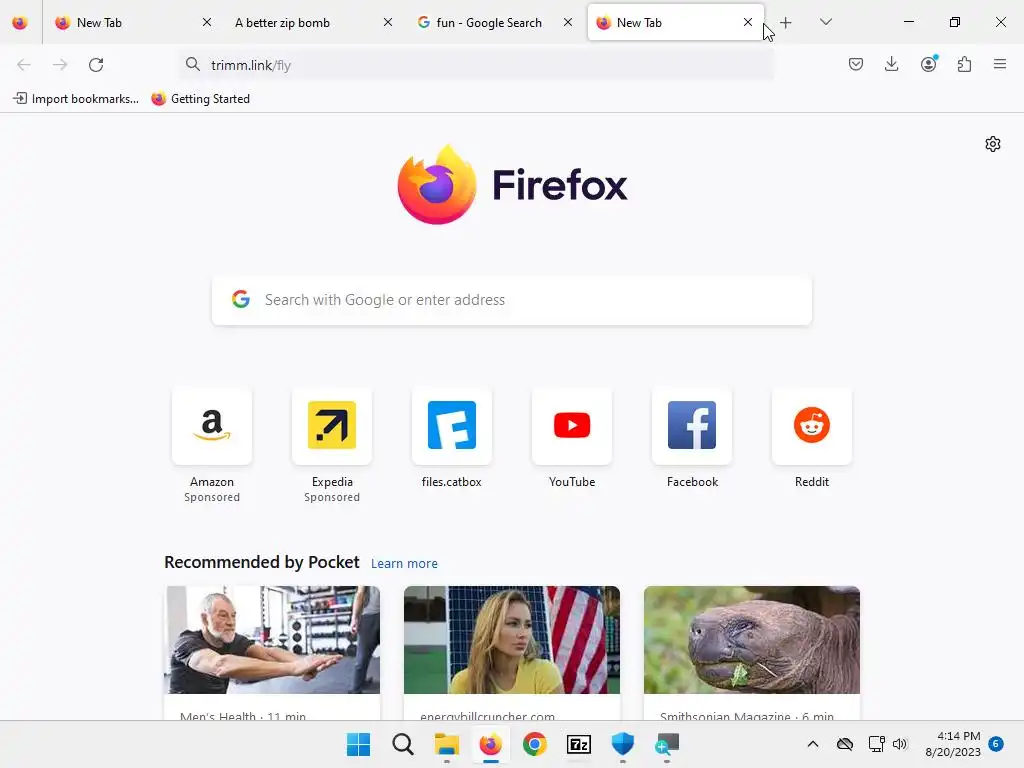Screen dimensions: 1024x768
Task: Open the Reddit shortcut tile
Action: coord(812,426)
